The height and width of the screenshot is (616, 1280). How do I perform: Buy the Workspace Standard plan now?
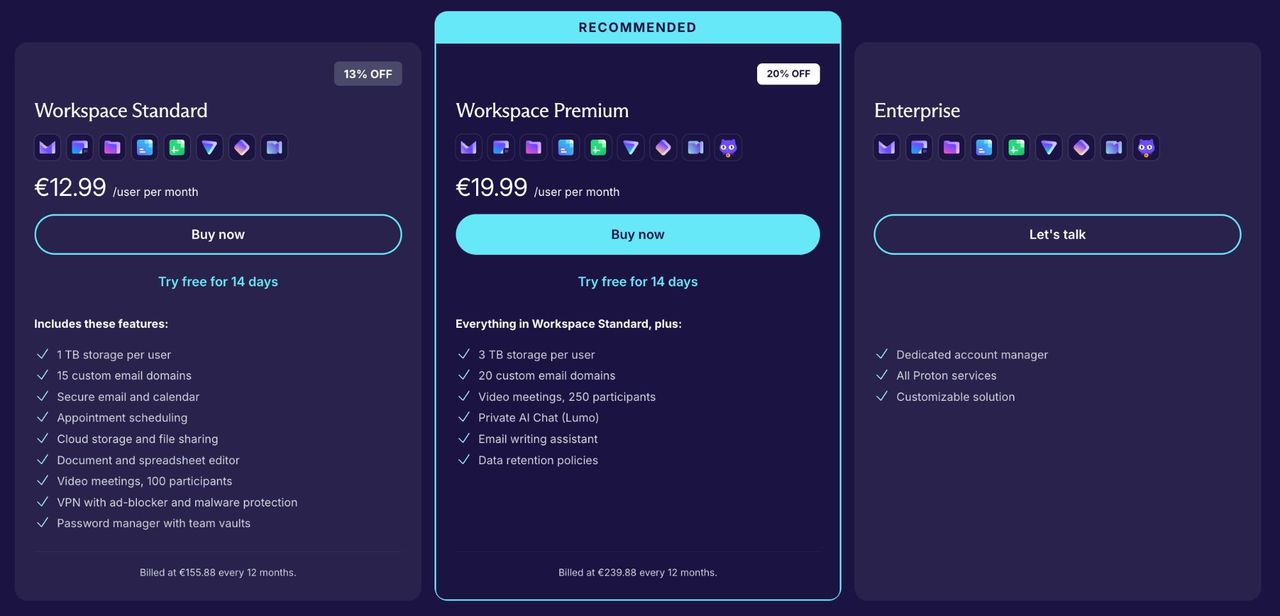pos(218,235)
